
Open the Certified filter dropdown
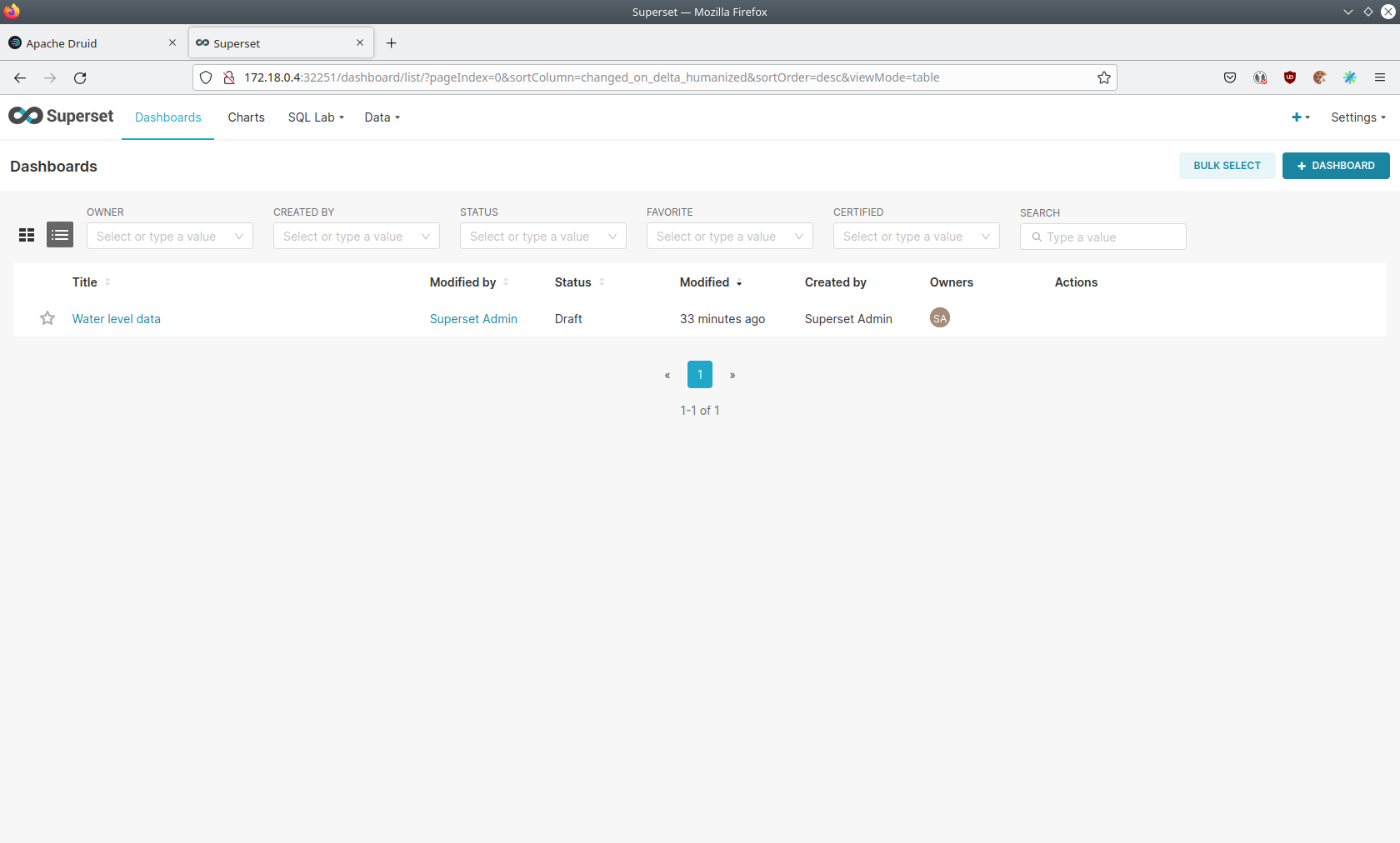pyautogui.click(x=916, y=237)
